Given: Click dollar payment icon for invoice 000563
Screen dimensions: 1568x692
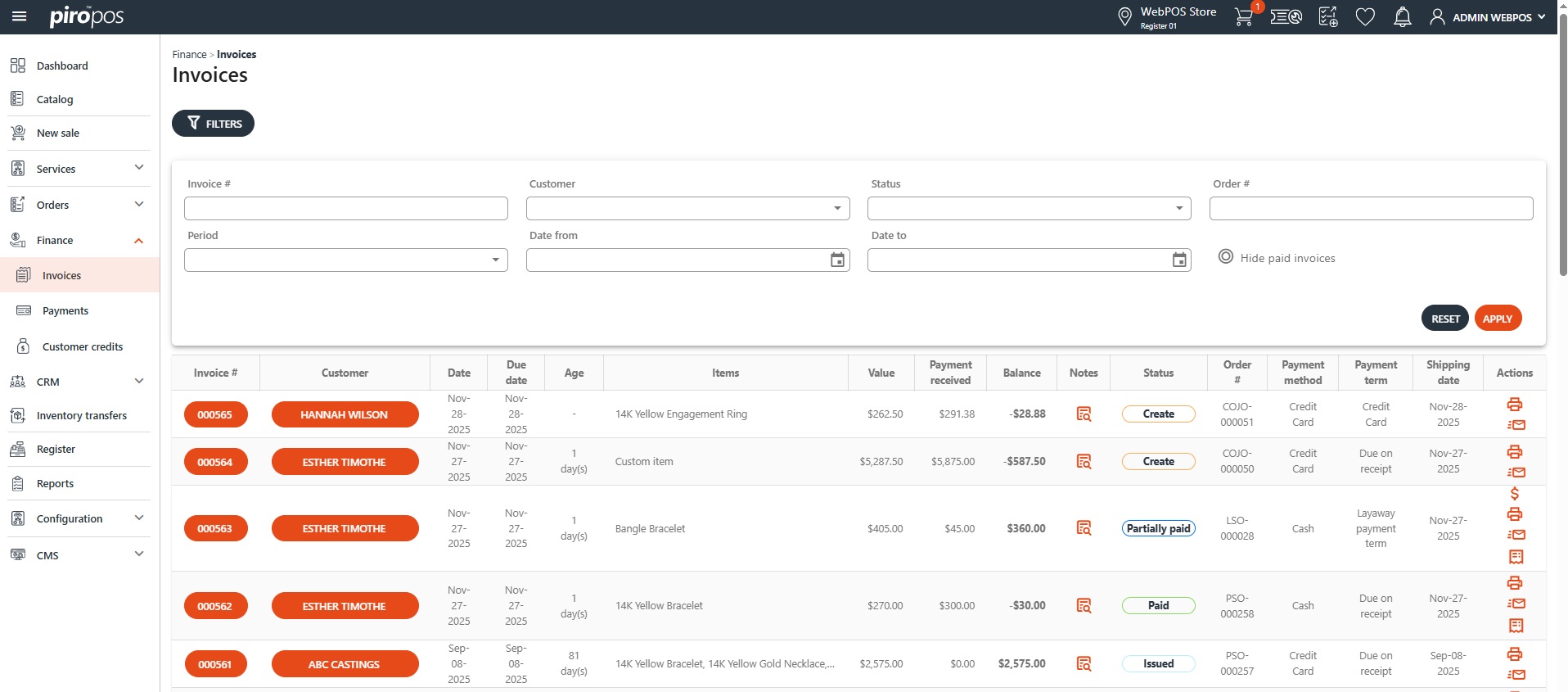Looking at the screenshot, I should pyautogui.click(x=1515, y=494).
